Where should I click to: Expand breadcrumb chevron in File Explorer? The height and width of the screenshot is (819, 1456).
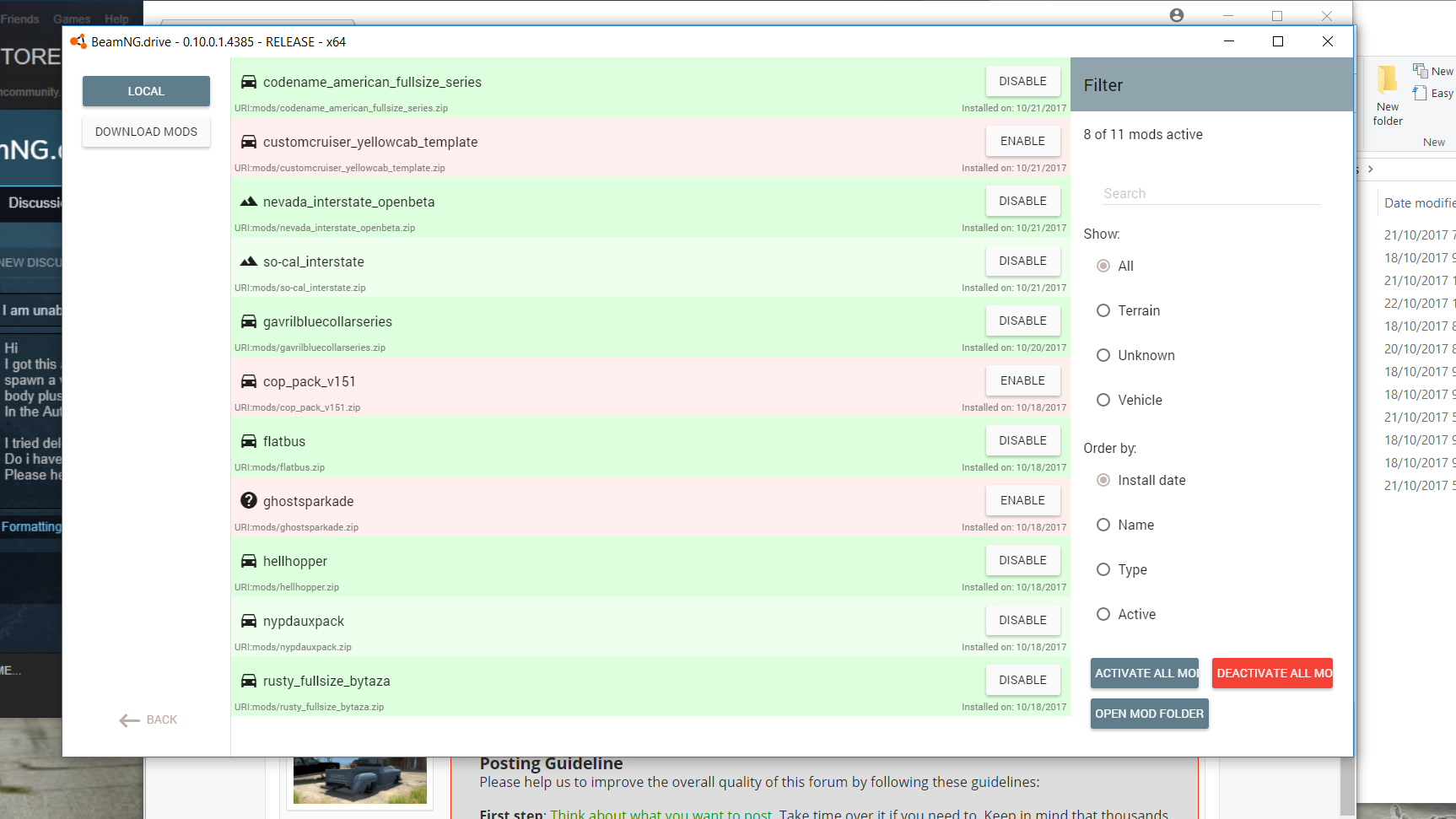click(x=1370, y=169)
